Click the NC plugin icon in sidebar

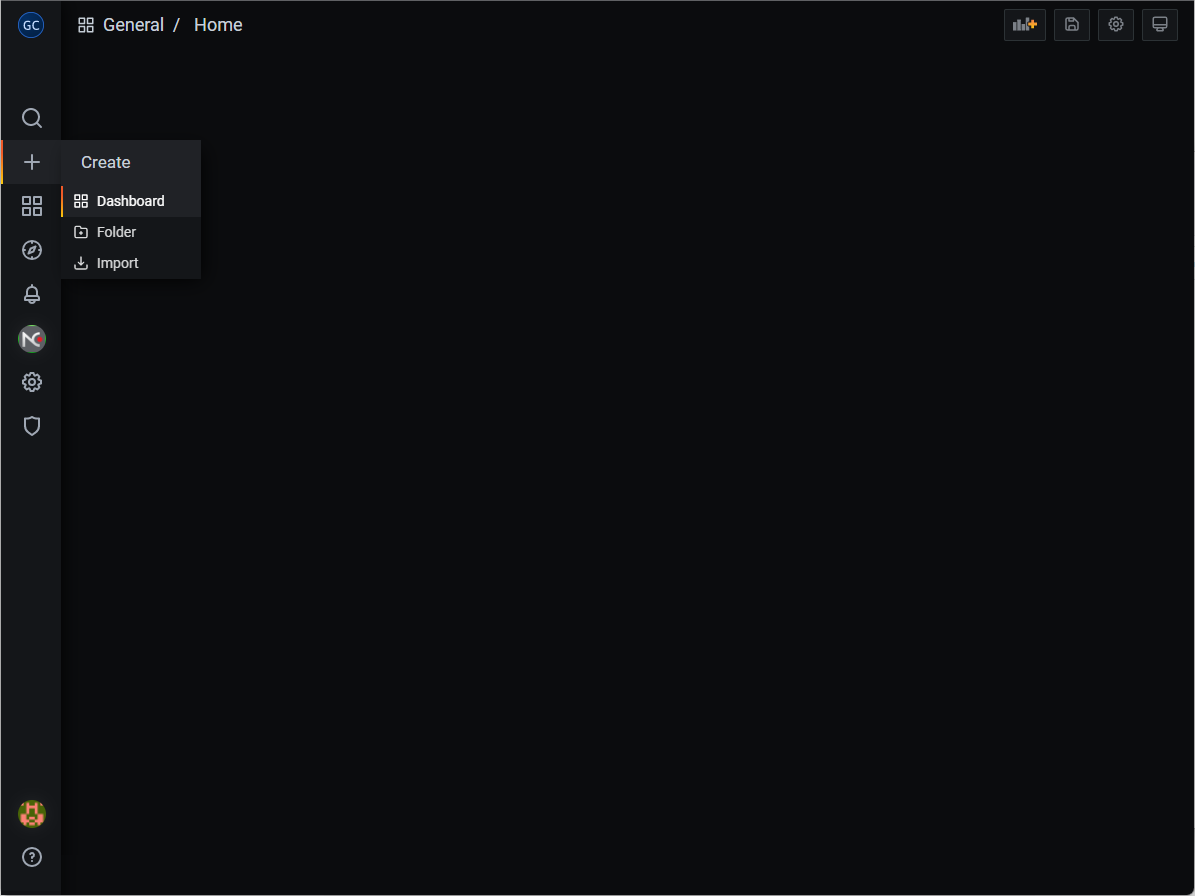[31, 338]
